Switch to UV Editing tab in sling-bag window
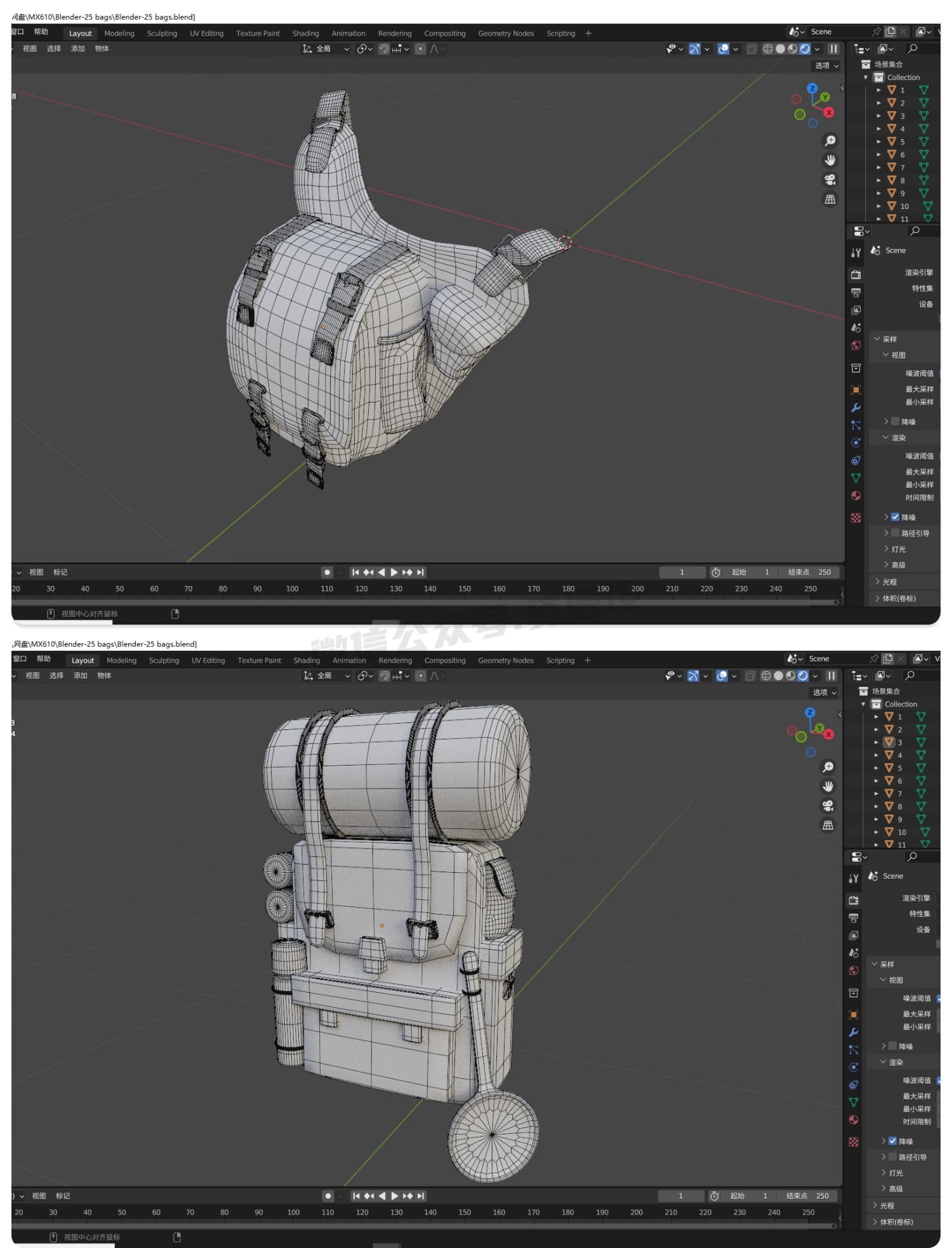The image size is (952, 1248). [x=206, y=33]
